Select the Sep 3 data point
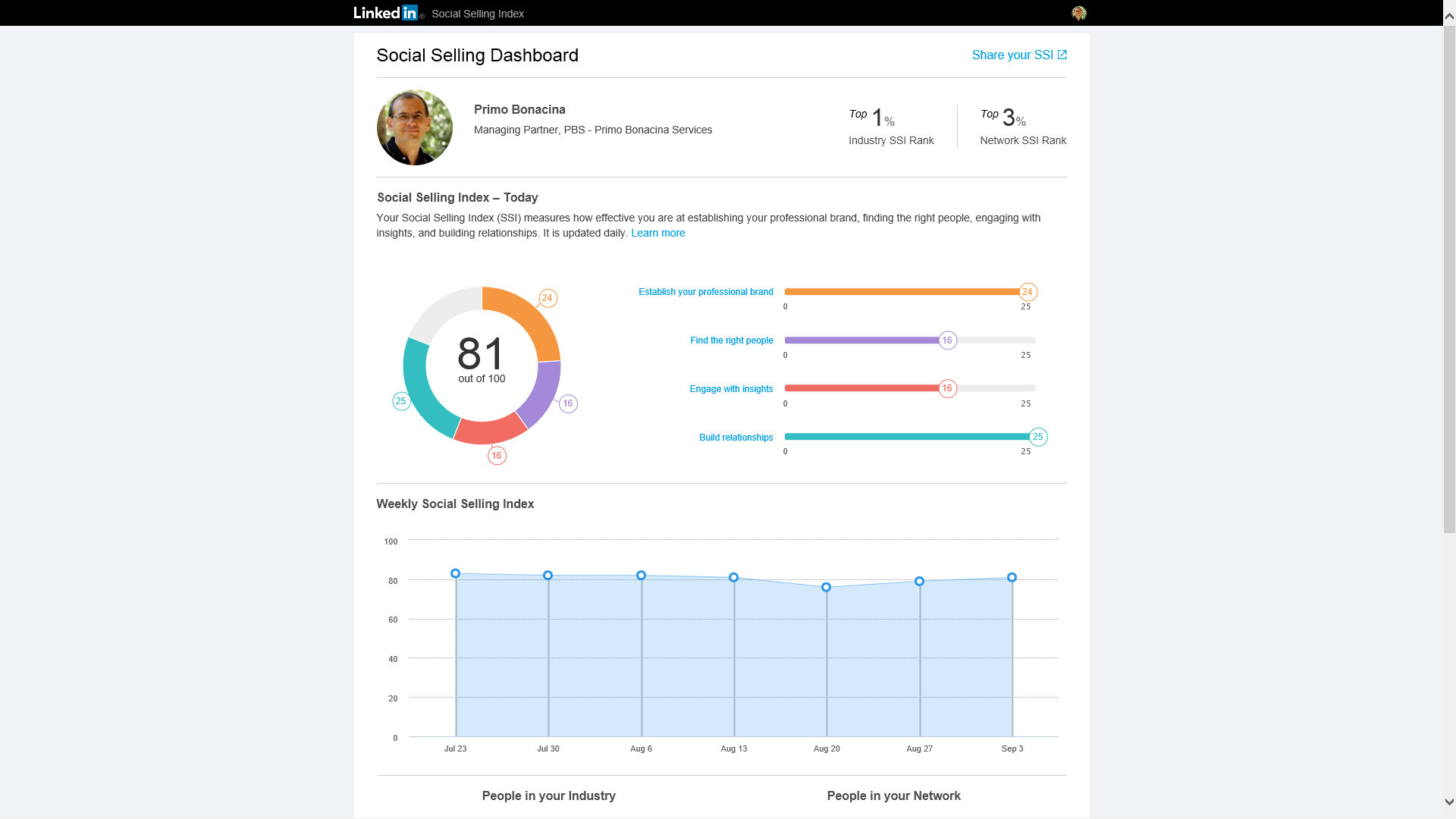This screenshot has width=1456, height=819. click(1012, 578)
